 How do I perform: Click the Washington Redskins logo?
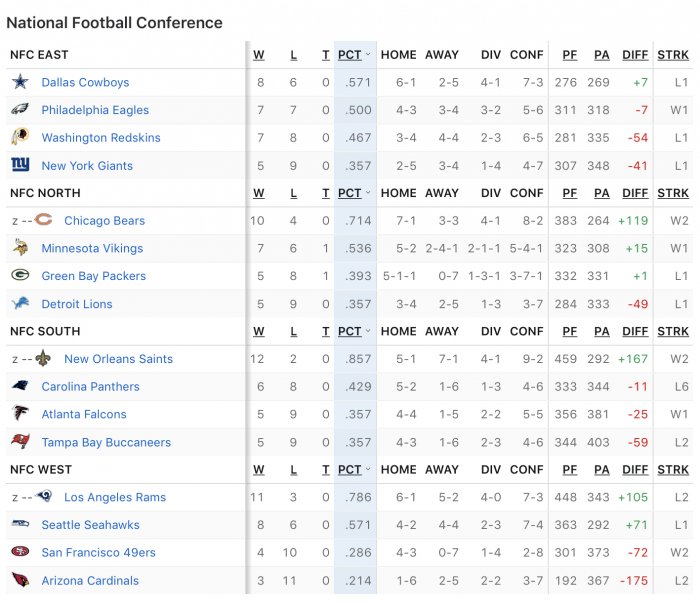click(20, 137)
